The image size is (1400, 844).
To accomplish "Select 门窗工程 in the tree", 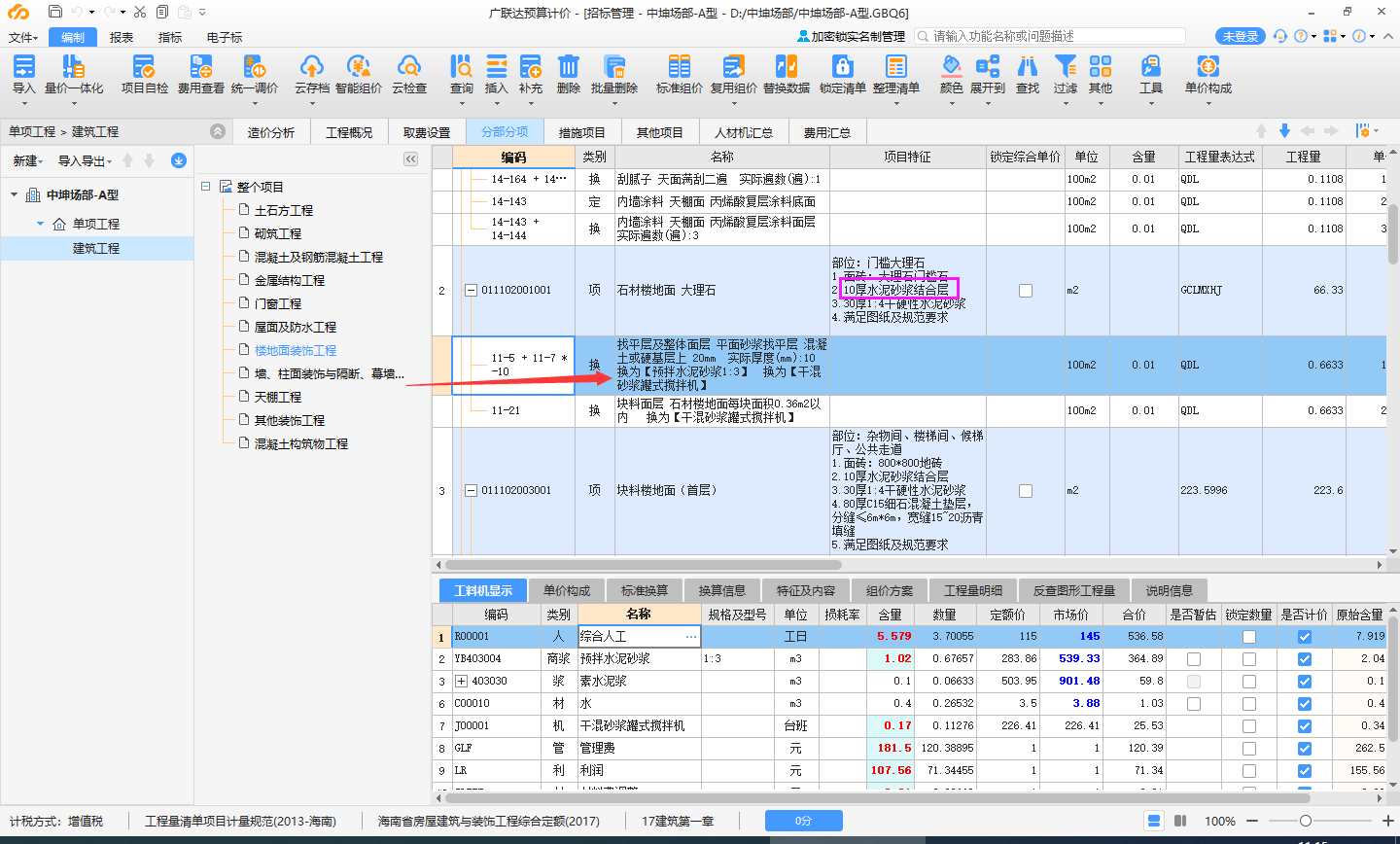I will [278, 303].
